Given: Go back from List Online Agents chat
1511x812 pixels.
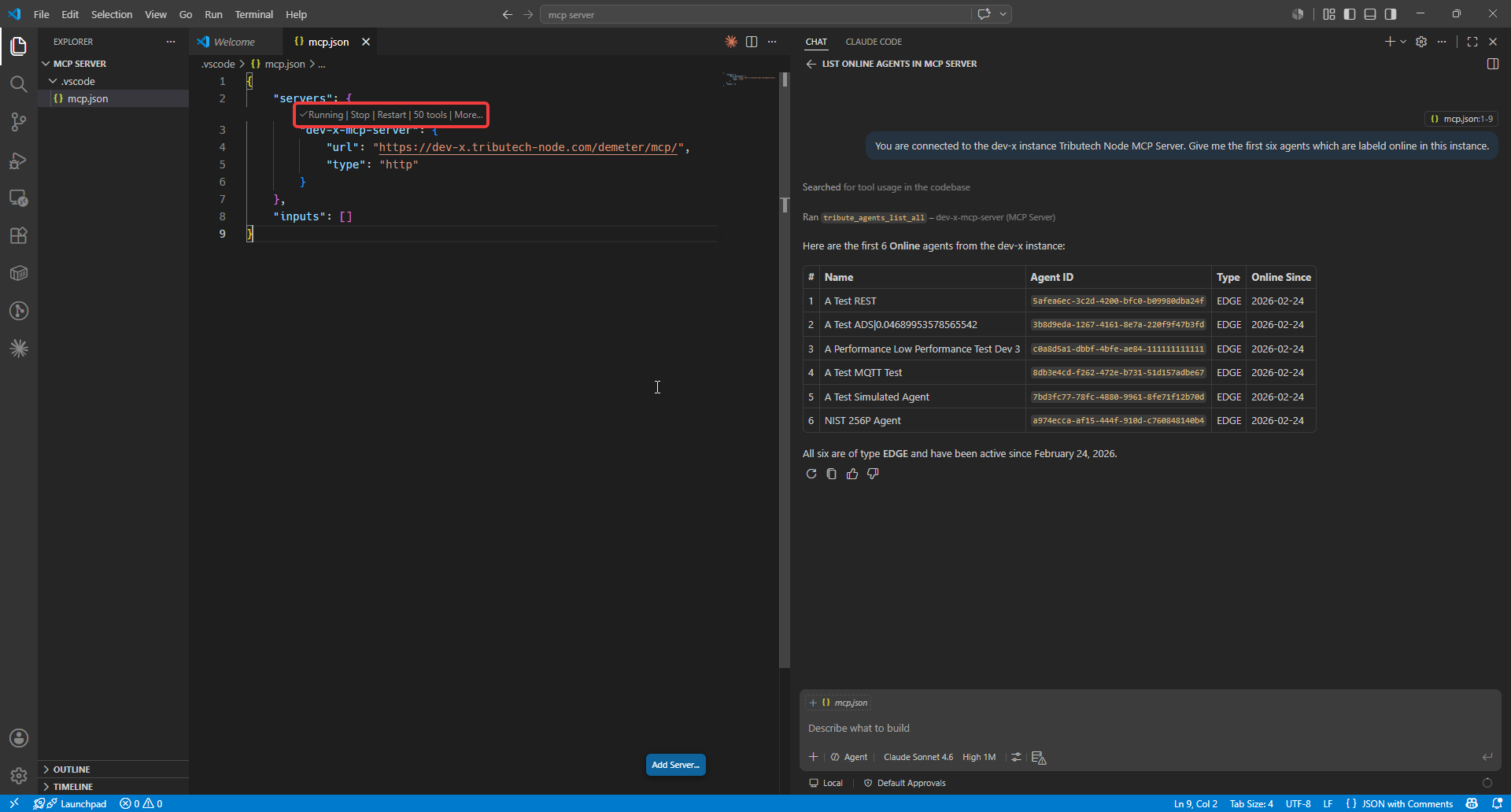Looking at the screenshot, I should point(811,64).
